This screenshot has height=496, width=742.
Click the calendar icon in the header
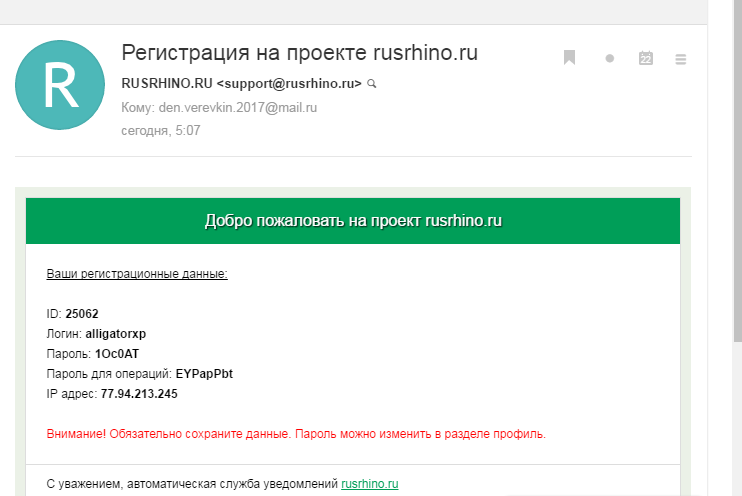(646, 58)
